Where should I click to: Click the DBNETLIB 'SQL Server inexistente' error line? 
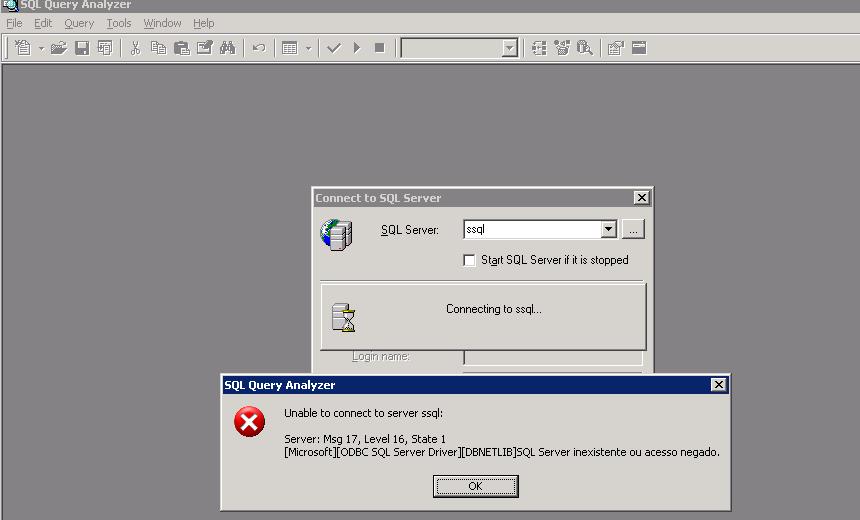(502, 452)
